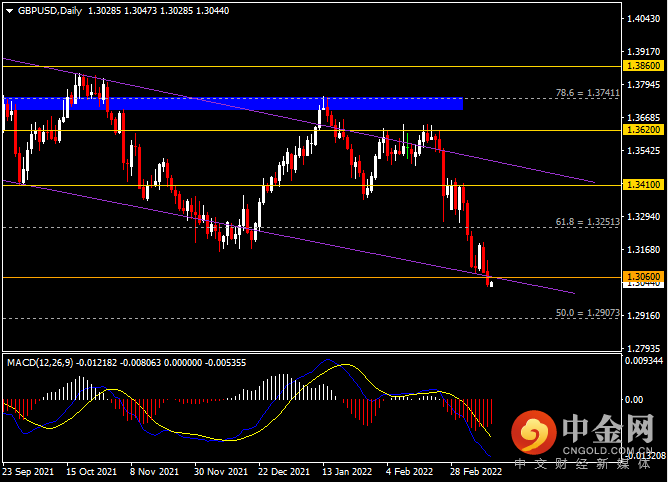Click the 1.30600 orange price label
This screenshot has height=482, width=668.
(643, 277)
